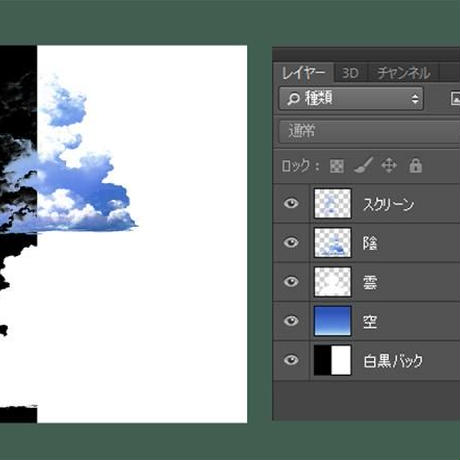Image resolution: width=460 pixels, height=460 pixels.
Task: Click the blue gradient 空 layer thumbnail
Action: (333, 321)
